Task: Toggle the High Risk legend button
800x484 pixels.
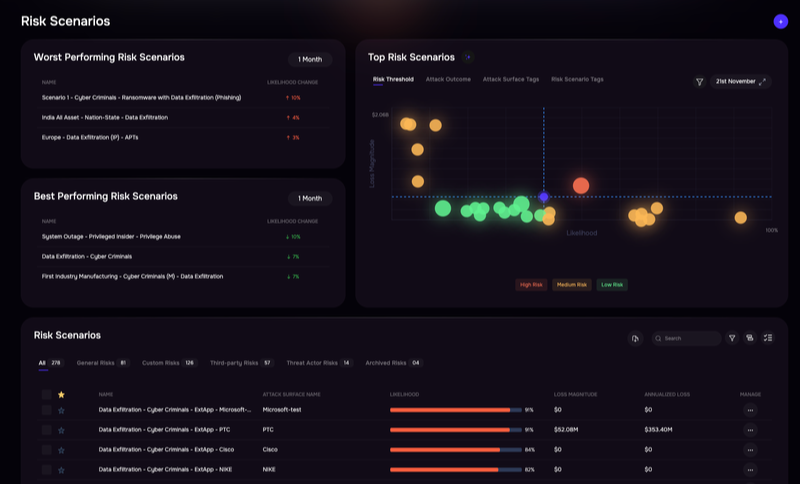Action: (530, 285)
